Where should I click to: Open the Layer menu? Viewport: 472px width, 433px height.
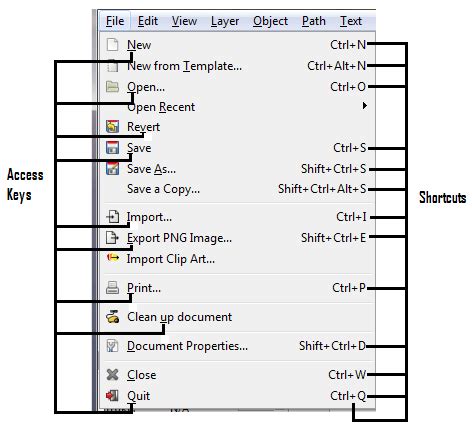pyautogui.click(x=225, y=21)
